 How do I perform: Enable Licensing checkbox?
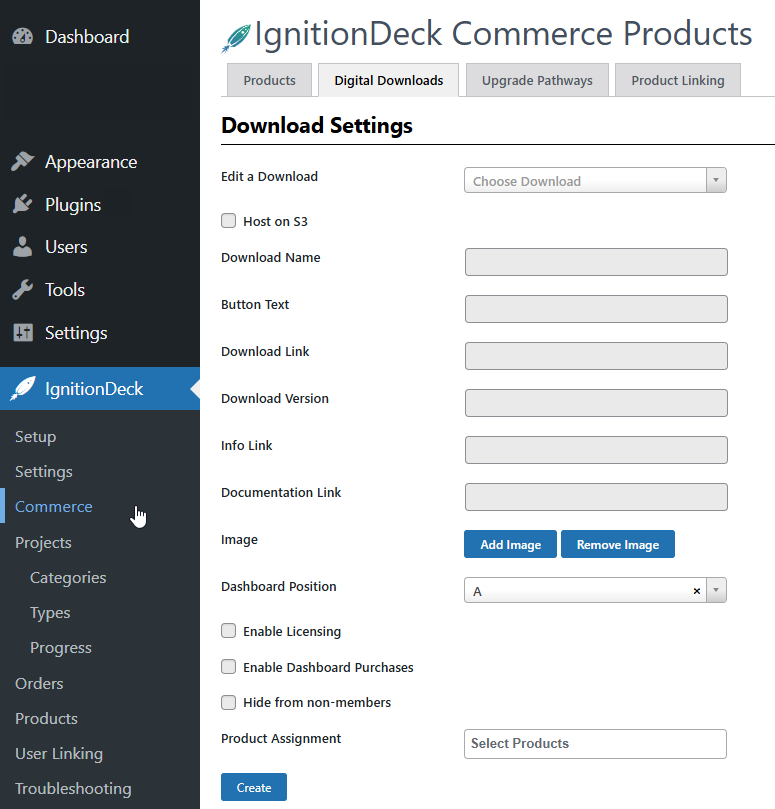coord(229,631)
